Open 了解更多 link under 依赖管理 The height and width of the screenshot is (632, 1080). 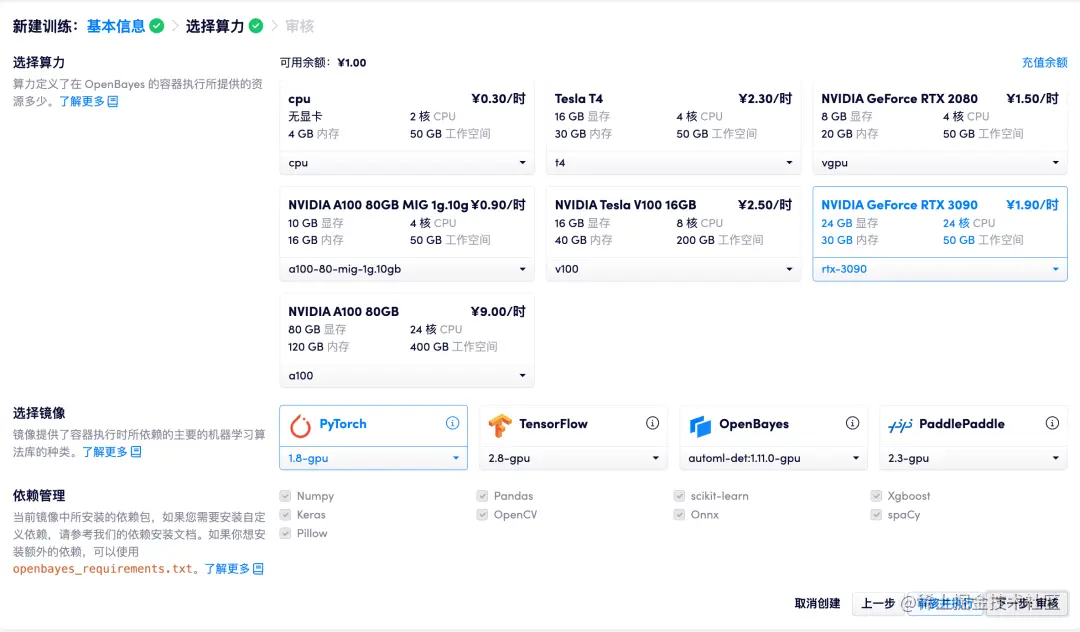pyautogui.click(x=227, y=569)
